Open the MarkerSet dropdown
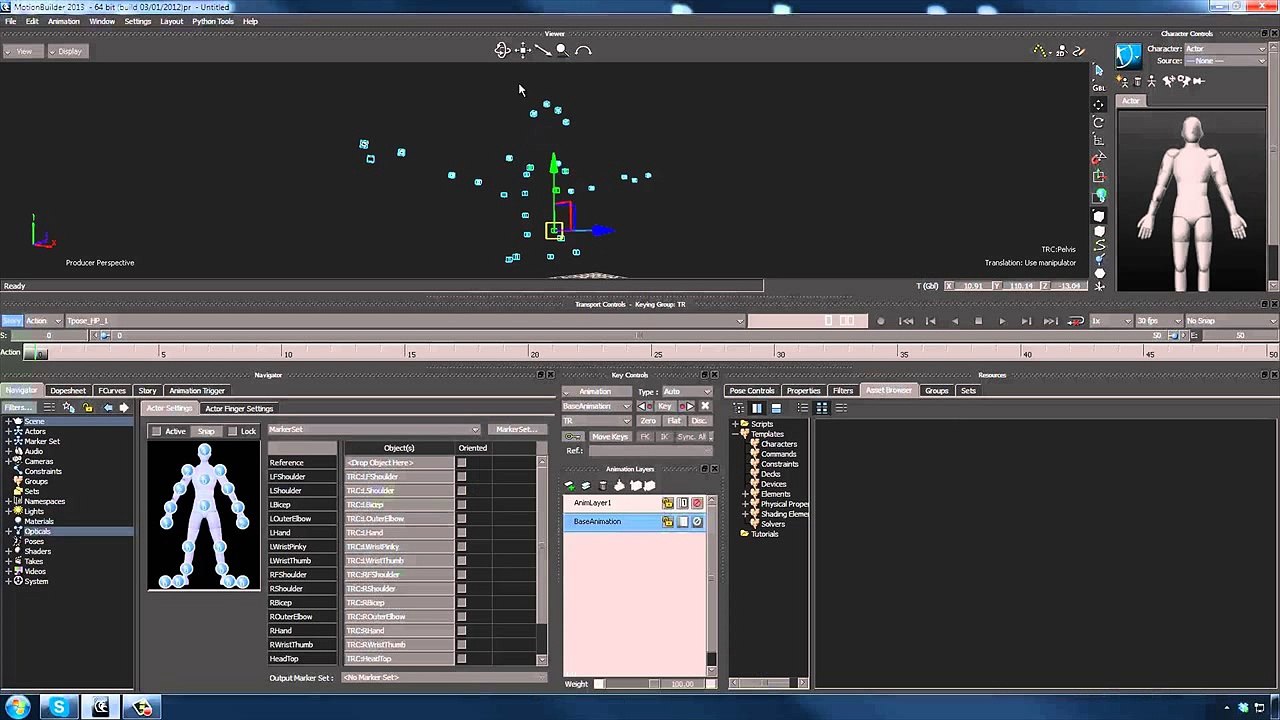 coord(374,430)
